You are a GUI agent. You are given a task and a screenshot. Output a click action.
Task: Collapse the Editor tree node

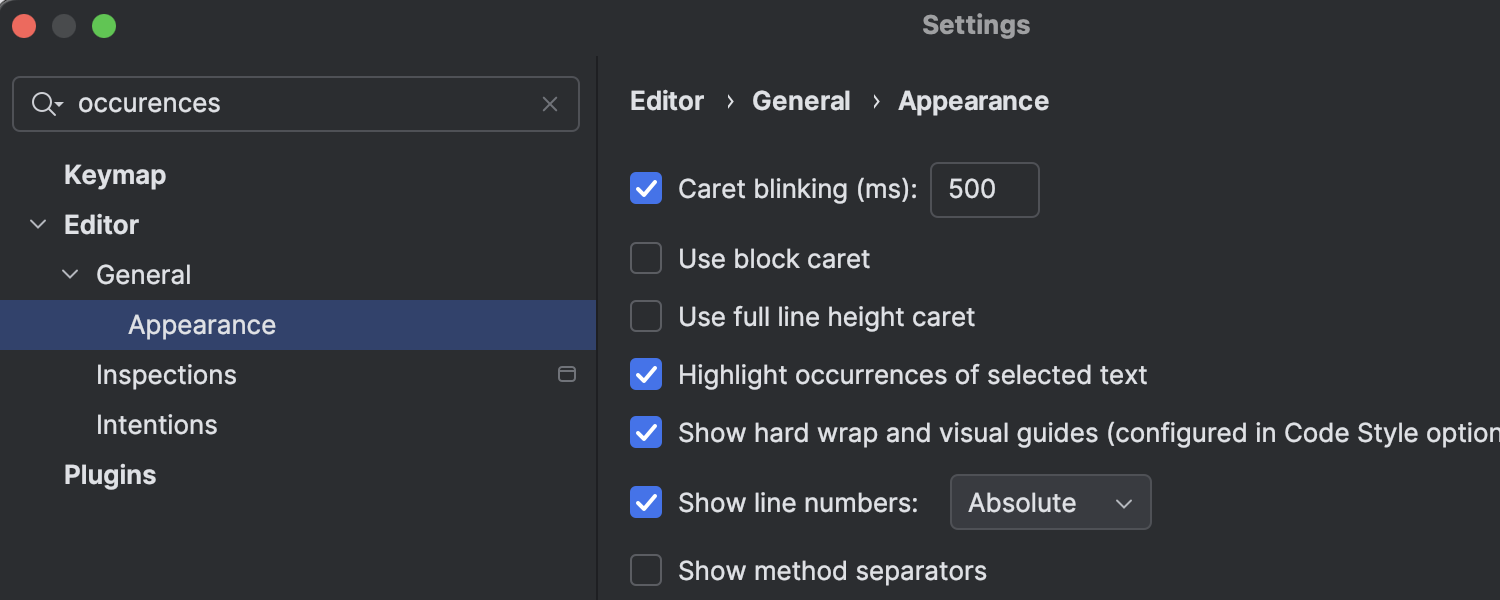[x=38, y=225]
